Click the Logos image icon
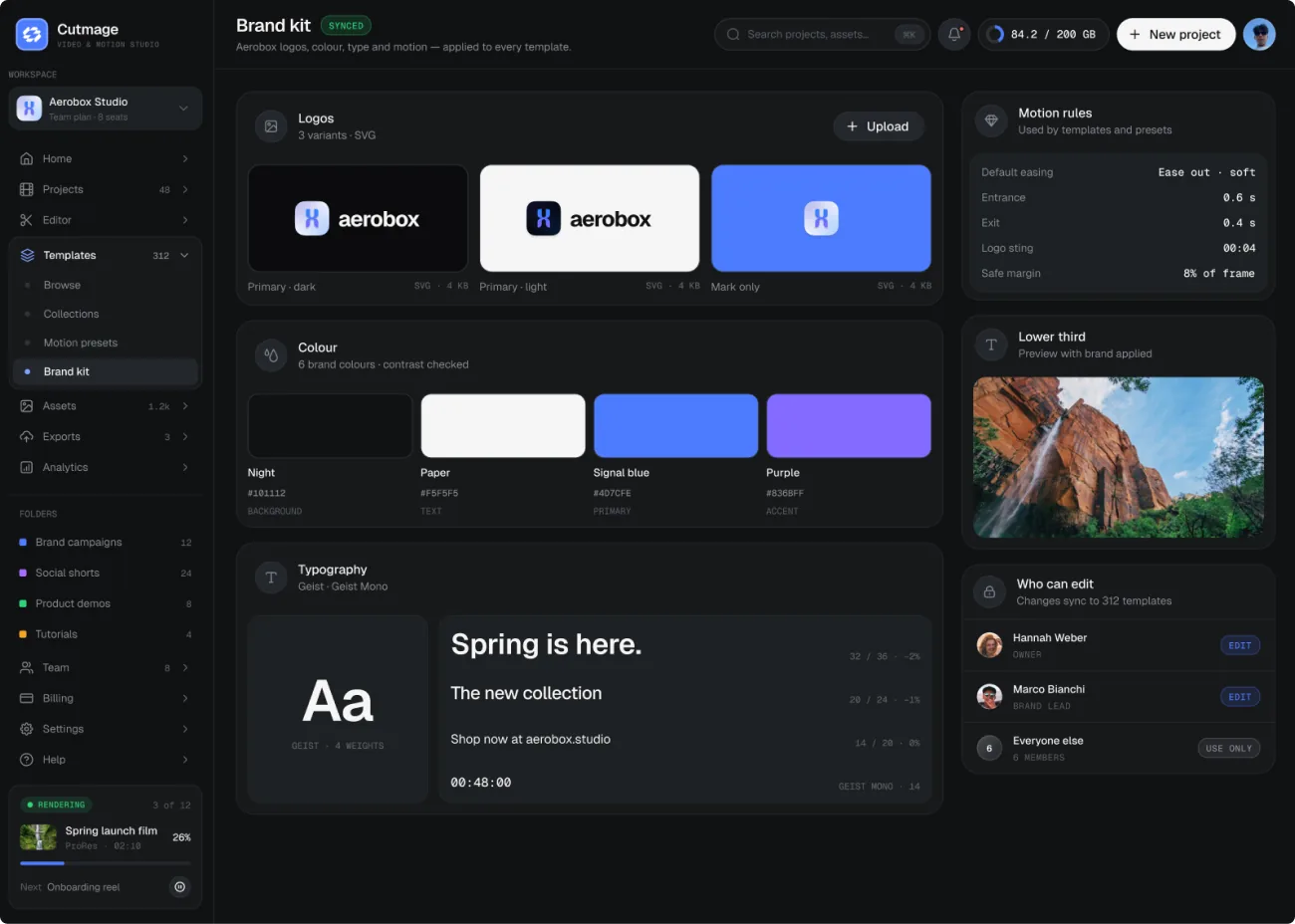The image size is (1295, 924). pos(271,126)
